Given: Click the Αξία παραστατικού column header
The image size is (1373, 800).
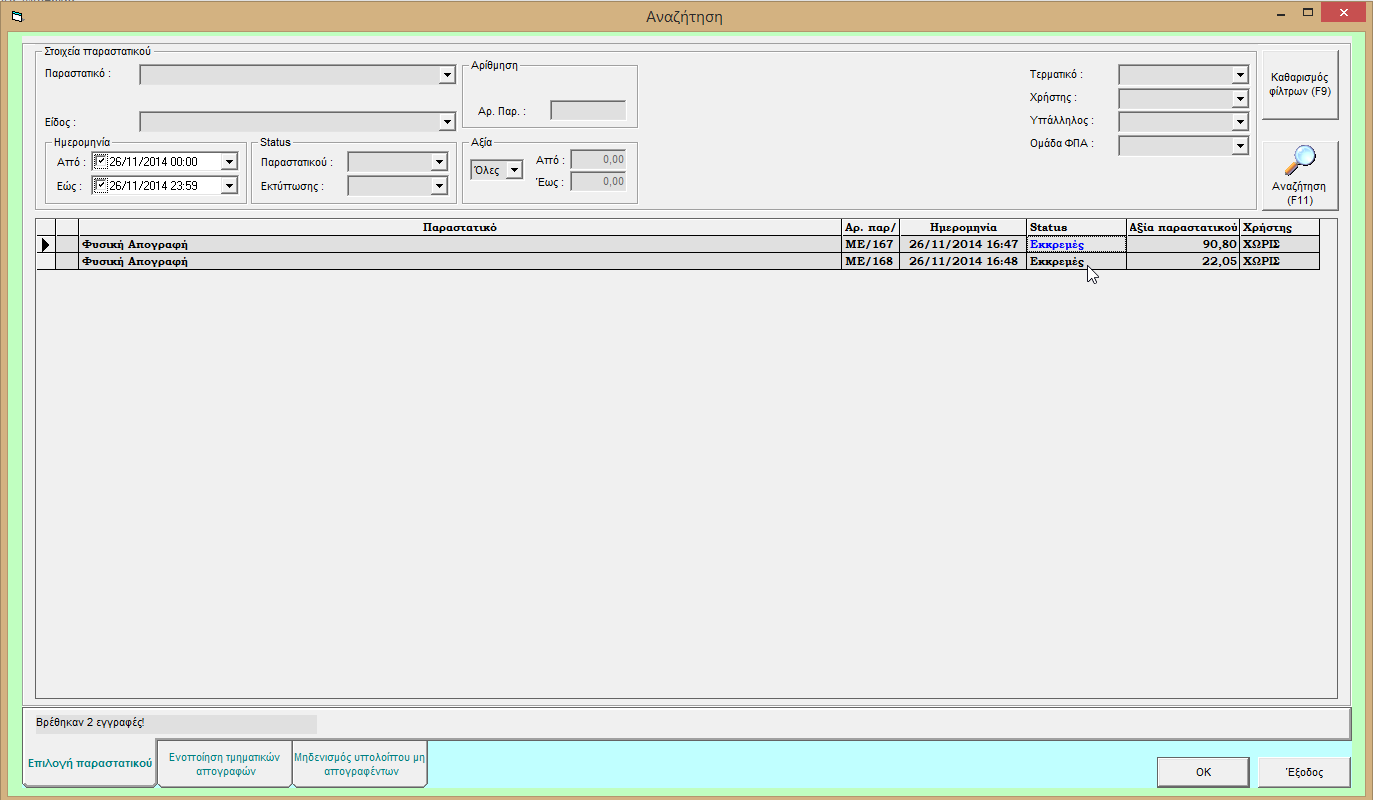Looking at the screenshot, I should click(1183, 227).
